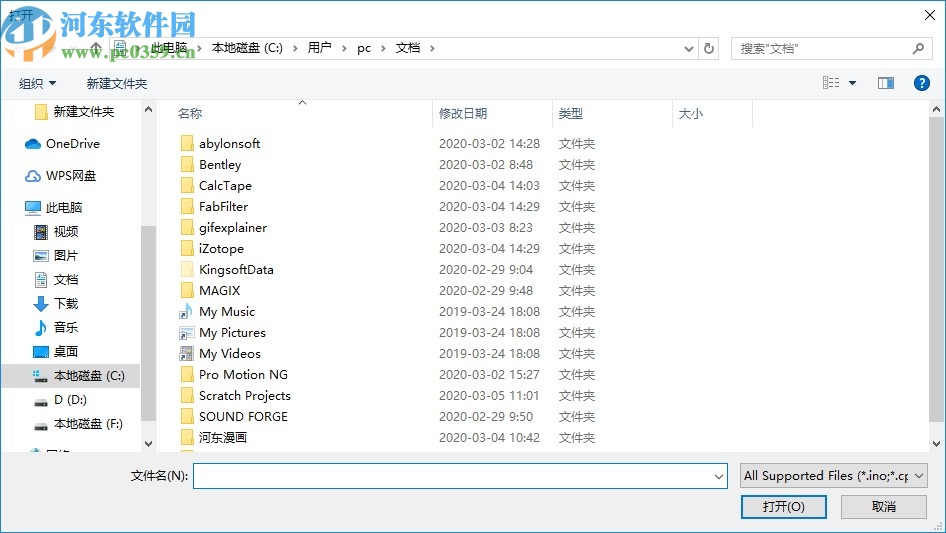Select the SOUND FORGE folder name
The width and height of the screenshot is (946, 533).
(x=243, y=417)
